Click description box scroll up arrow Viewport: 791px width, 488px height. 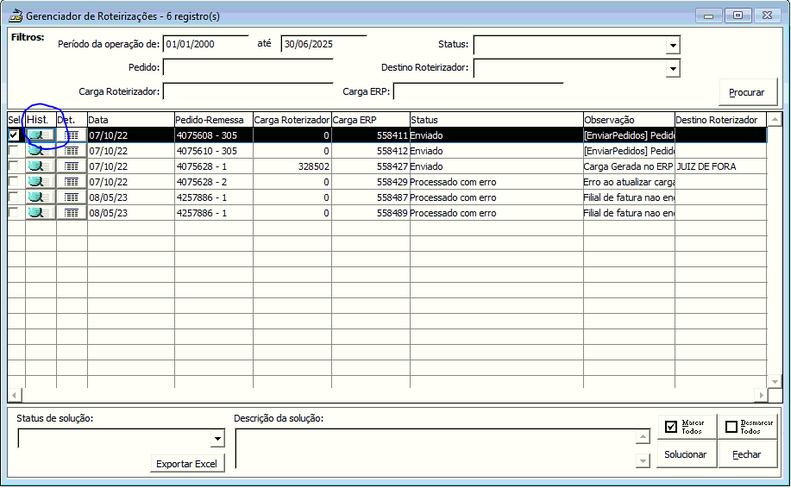tap(643, 437)
